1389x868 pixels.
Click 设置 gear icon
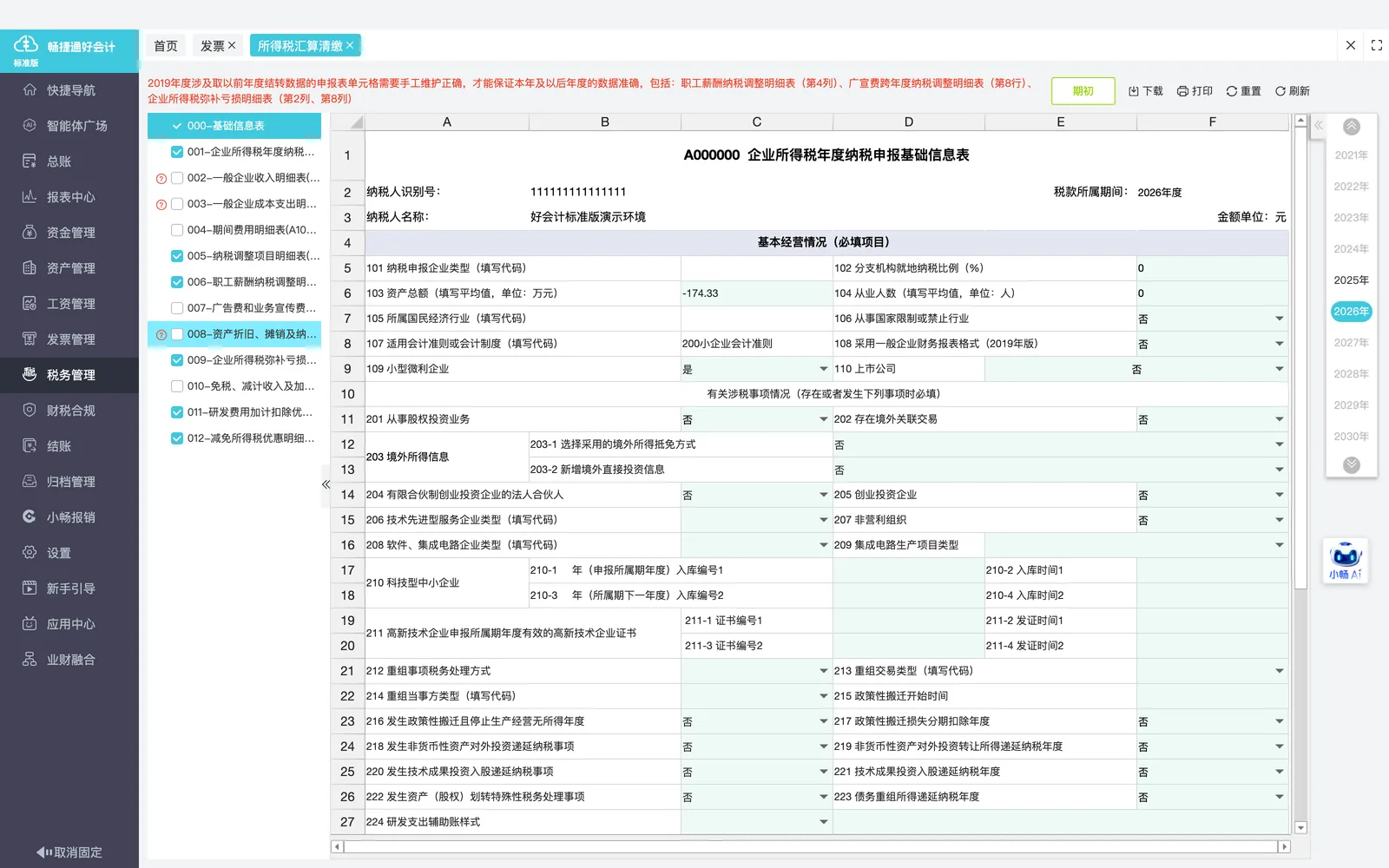(x=30, y=553)
